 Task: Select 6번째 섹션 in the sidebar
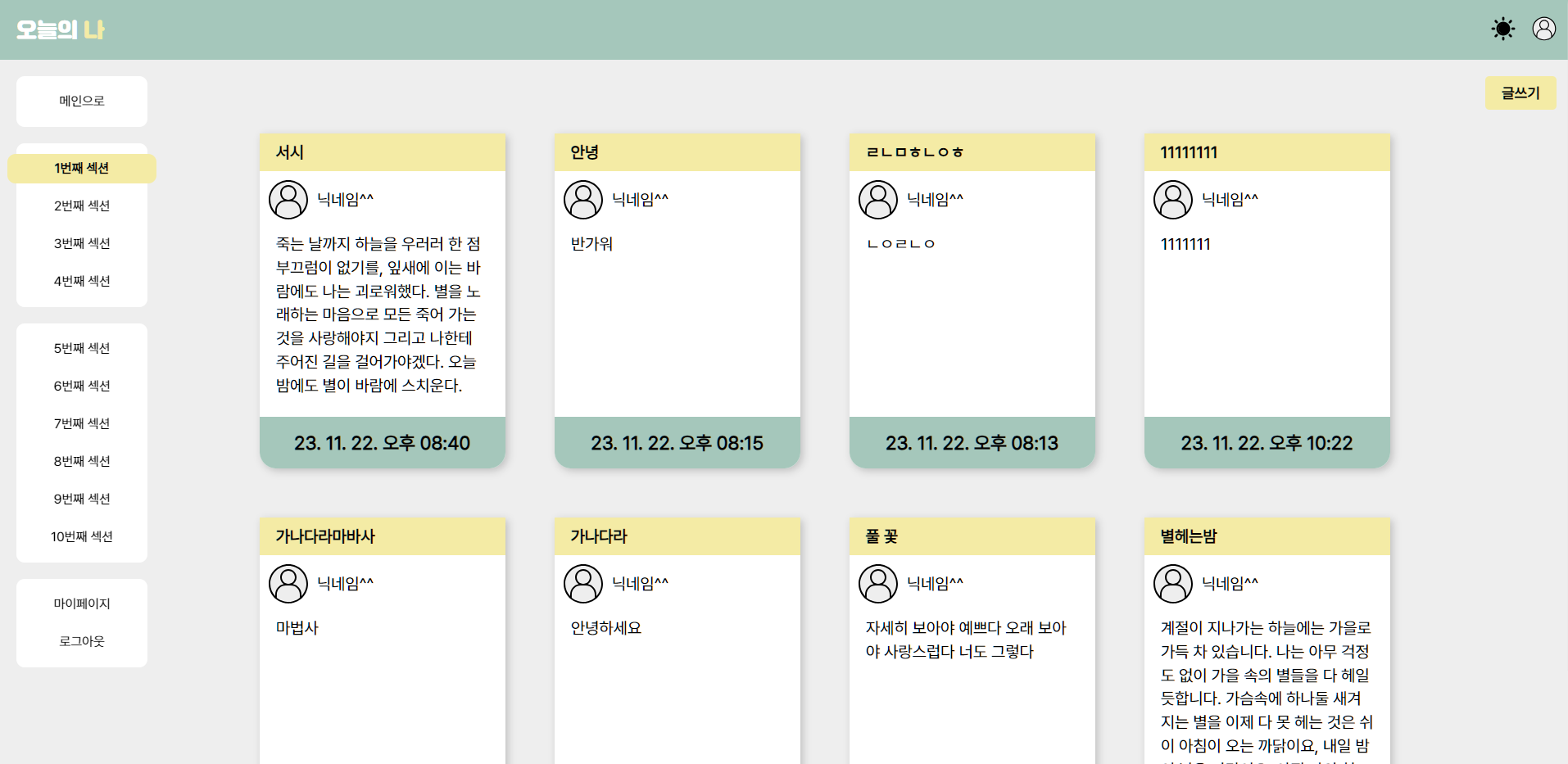pyautogui.click(x=82, y=386)
